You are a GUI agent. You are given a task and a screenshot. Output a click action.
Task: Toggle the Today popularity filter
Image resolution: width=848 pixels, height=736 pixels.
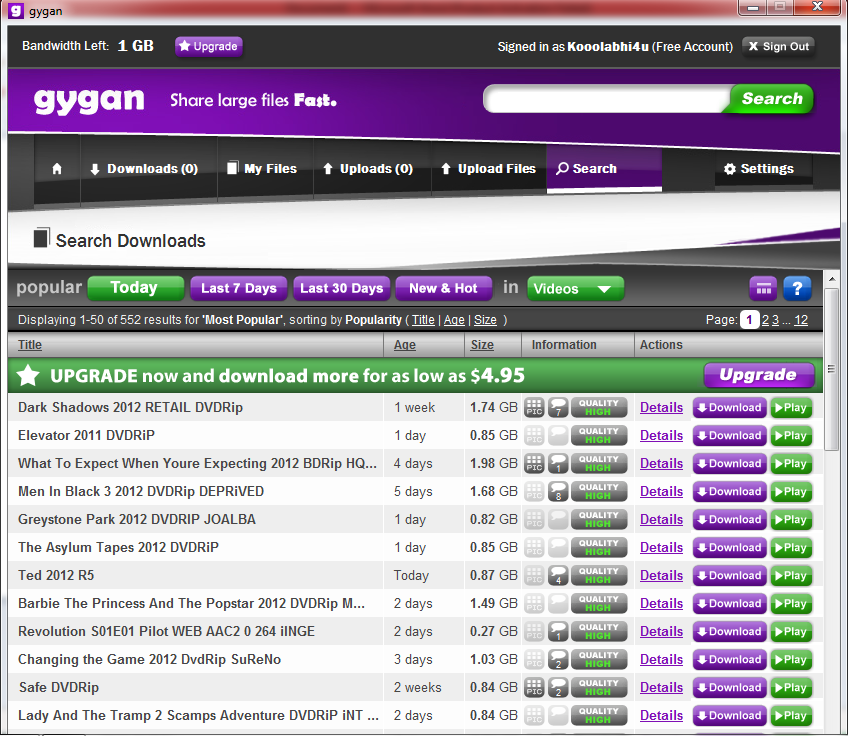coord(135,288)
